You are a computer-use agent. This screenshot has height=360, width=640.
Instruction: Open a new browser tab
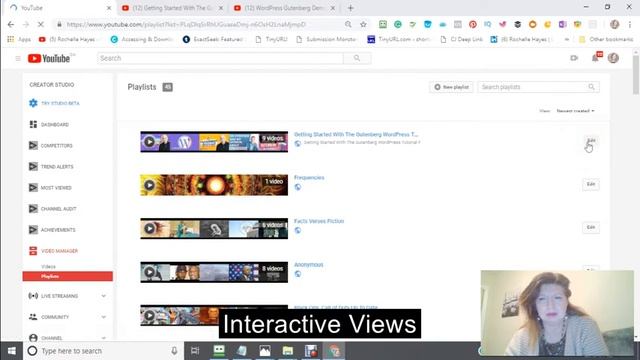click(351, 8)
